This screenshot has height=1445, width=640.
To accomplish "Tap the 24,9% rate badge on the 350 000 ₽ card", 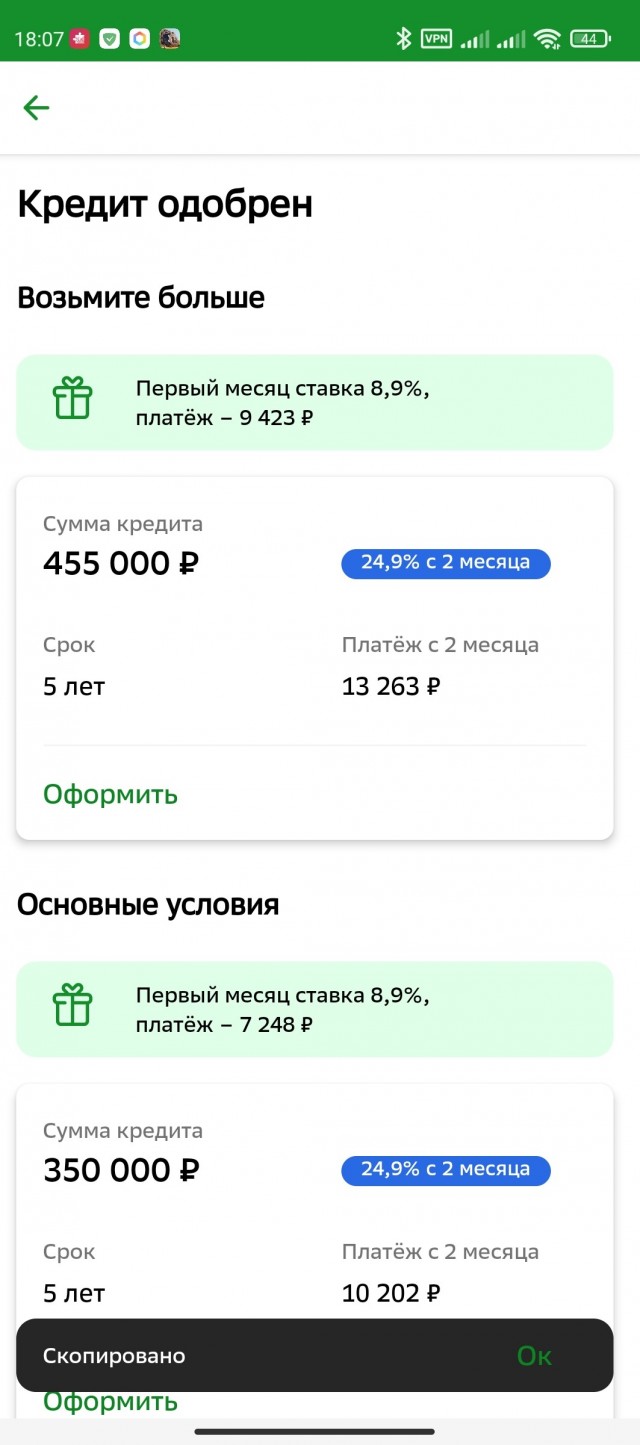I will click(446, 1170).
